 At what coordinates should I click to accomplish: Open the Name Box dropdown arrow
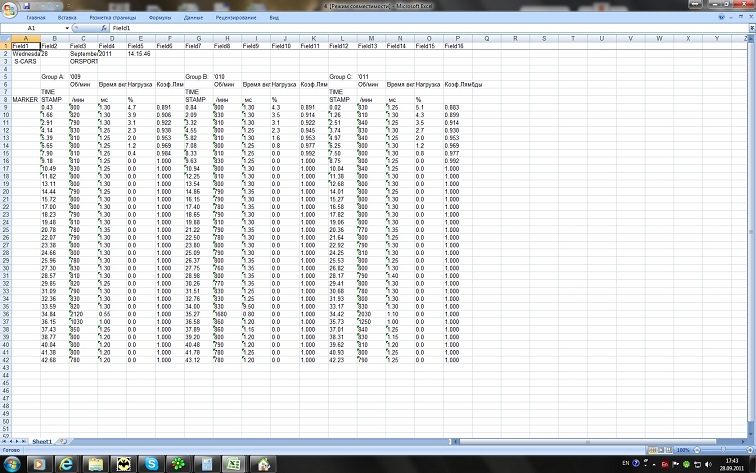[x=67, y=28]
